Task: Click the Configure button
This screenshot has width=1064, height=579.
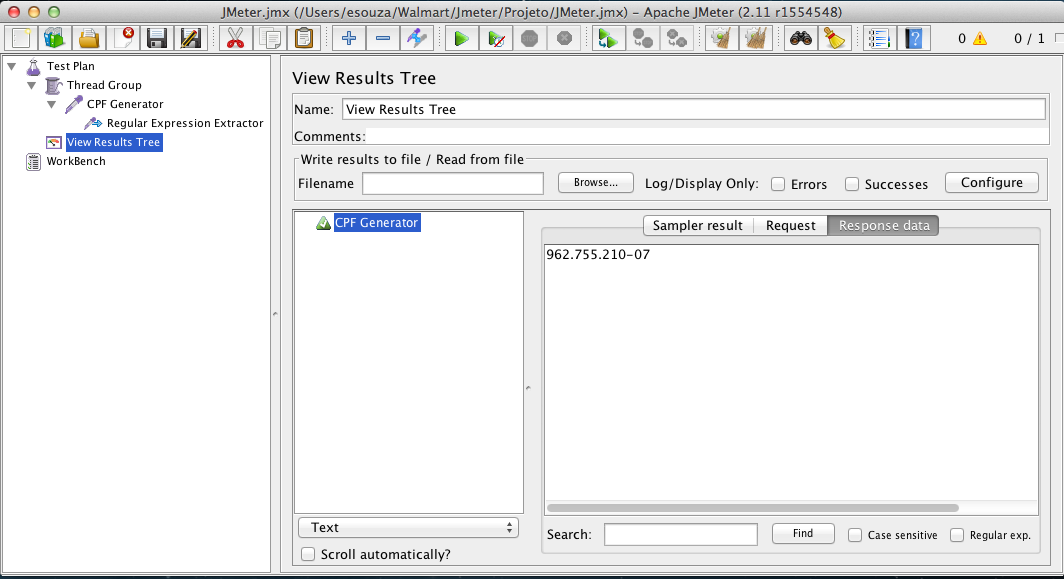Action: tap(991, 183)
